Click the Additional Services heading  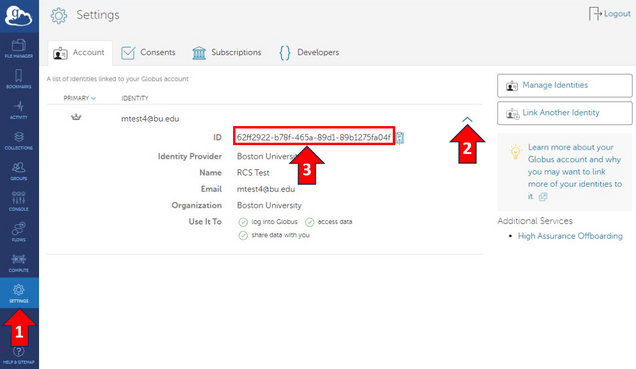535,221
